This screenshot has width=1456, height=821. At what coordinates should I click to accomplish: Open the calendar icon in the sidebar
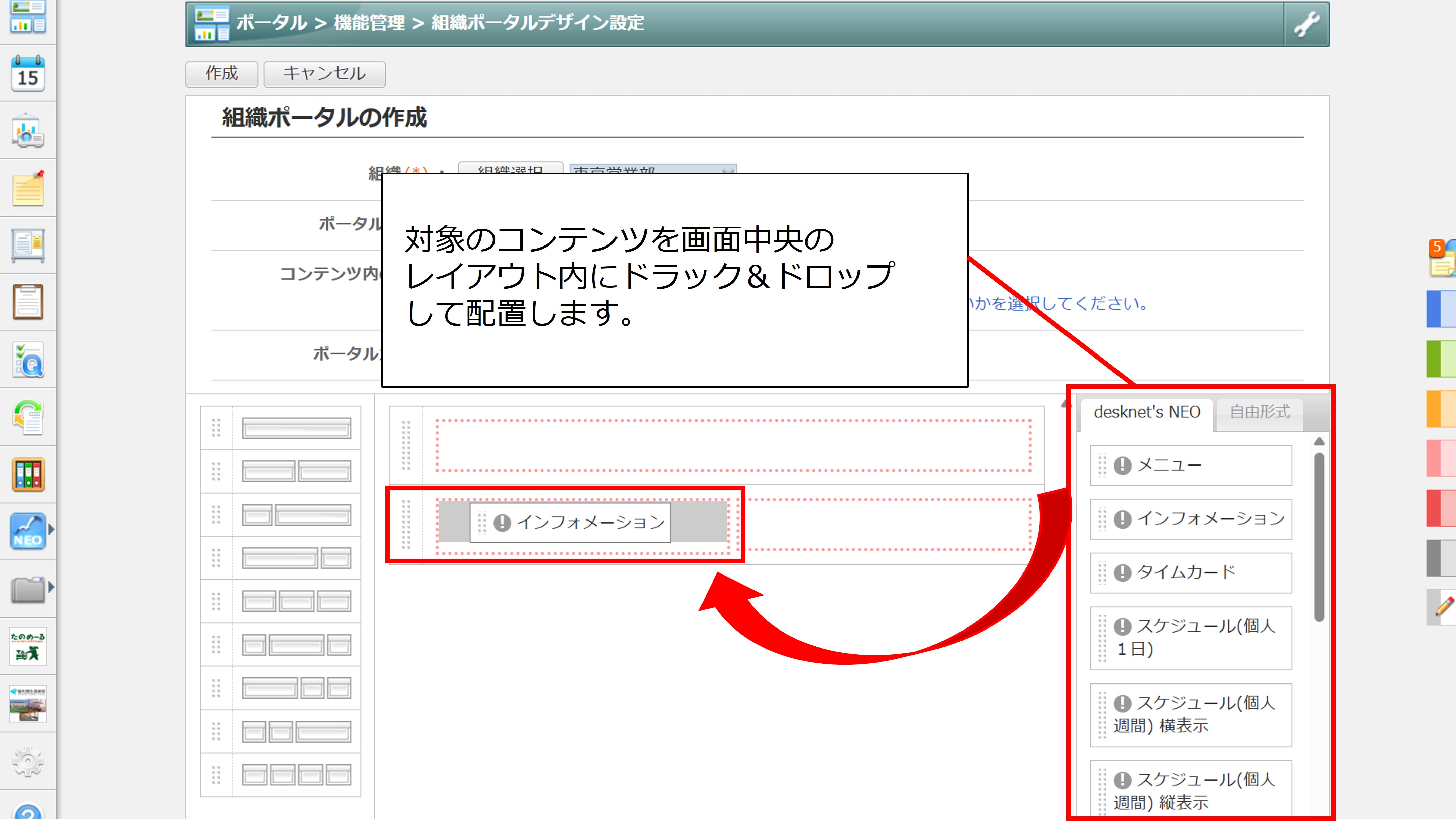click(x=28, y=73)
